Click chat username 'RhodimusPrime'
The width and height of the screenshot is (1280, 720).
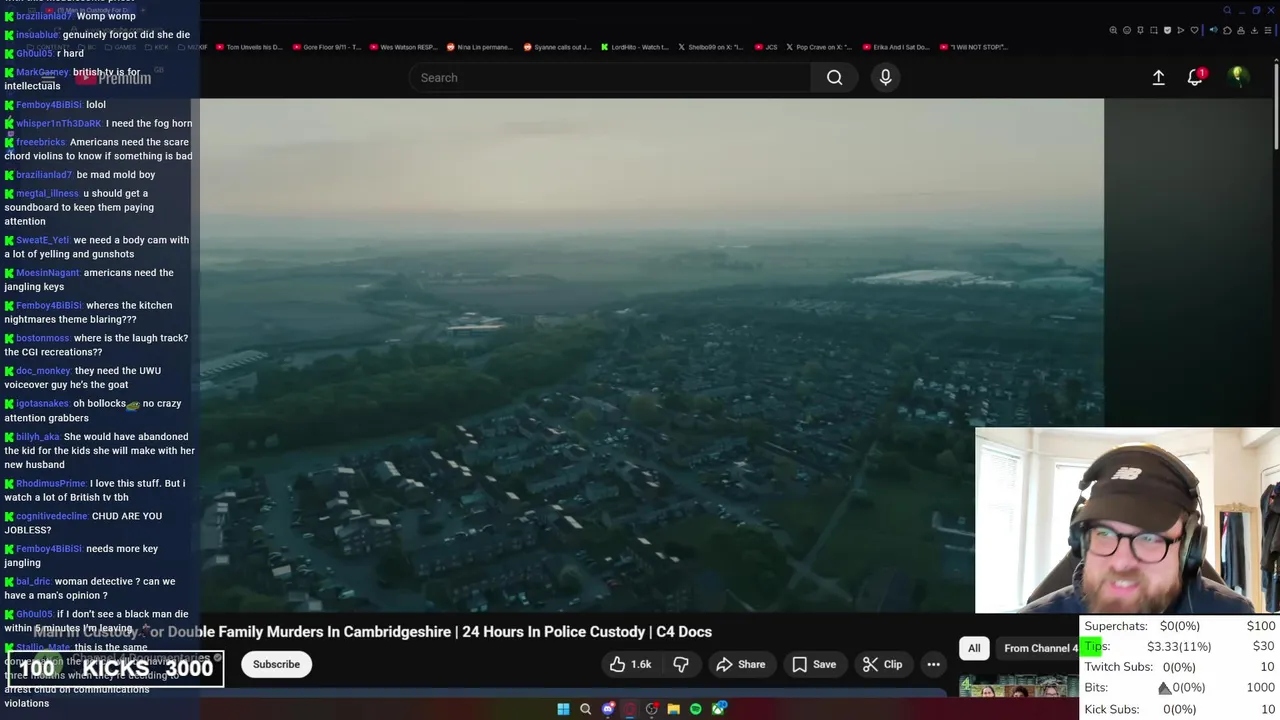coord(51,484)
